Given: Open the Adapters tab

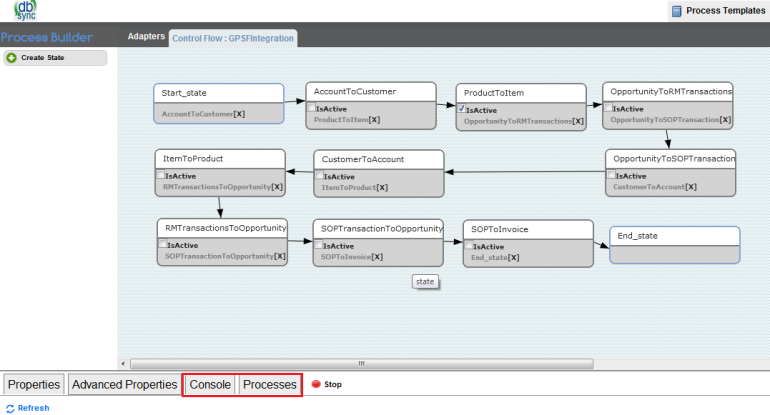Looking at the screenshot, I should (146, 36).
